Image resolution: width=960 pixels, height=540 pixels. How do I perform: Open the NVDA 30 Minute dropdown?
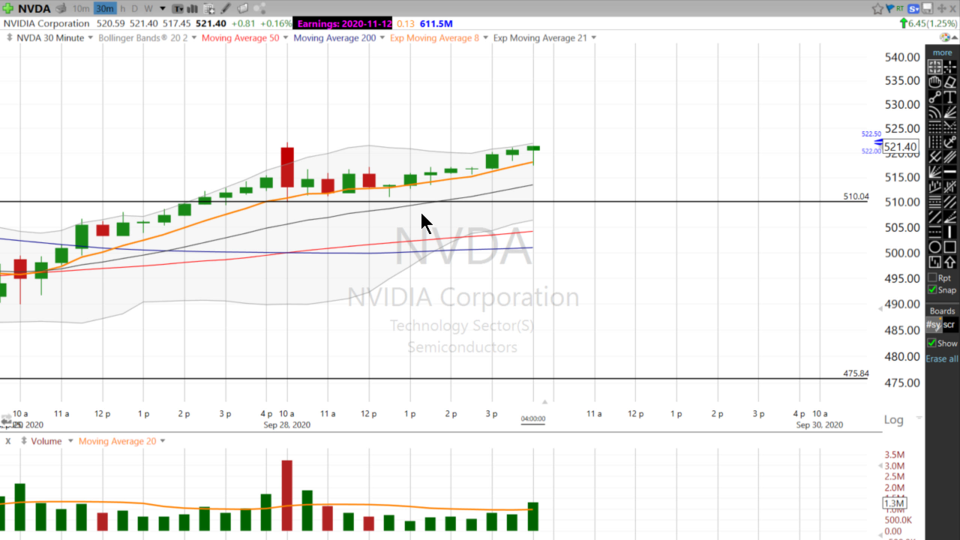[x=90, y=38]
